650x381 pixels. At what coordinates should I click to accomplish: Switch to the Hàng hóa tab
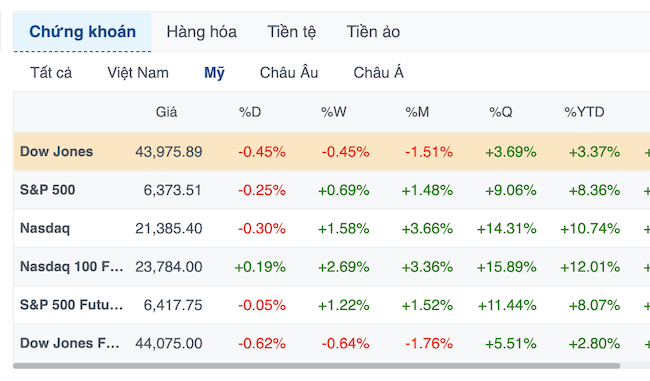tap(201, 32)
